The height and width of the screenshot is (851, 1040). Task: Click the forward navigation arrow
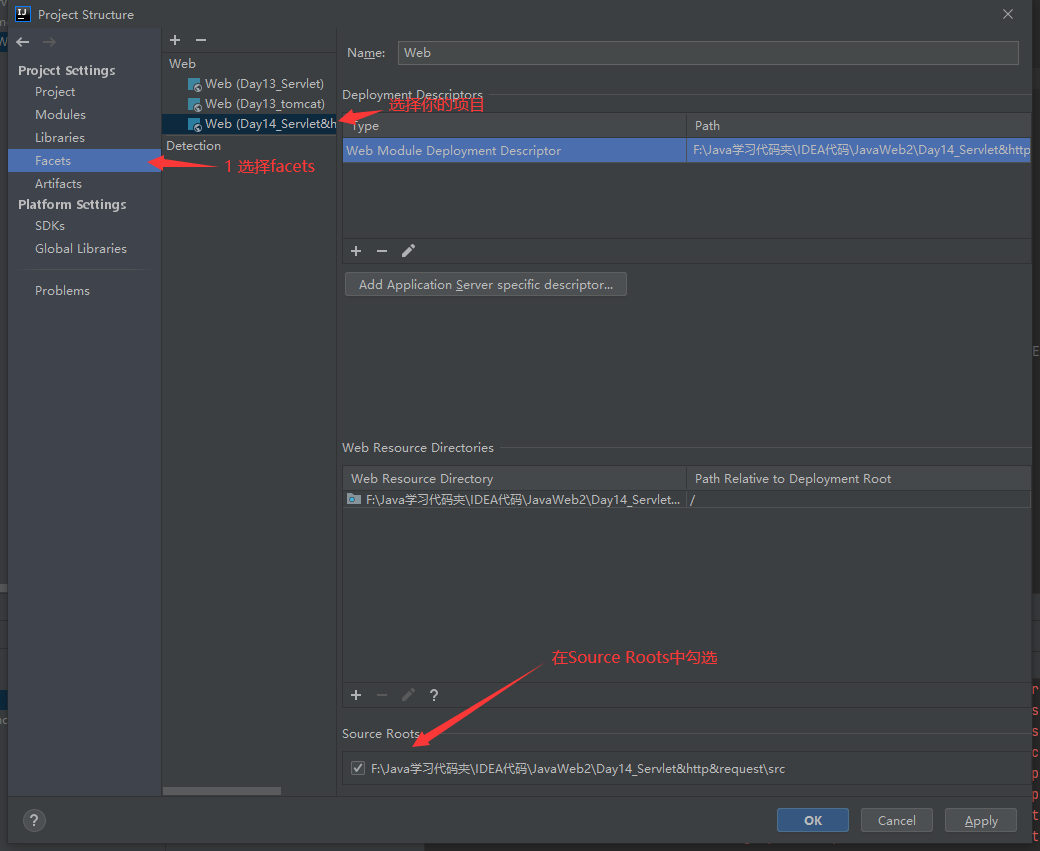[49, 42]
